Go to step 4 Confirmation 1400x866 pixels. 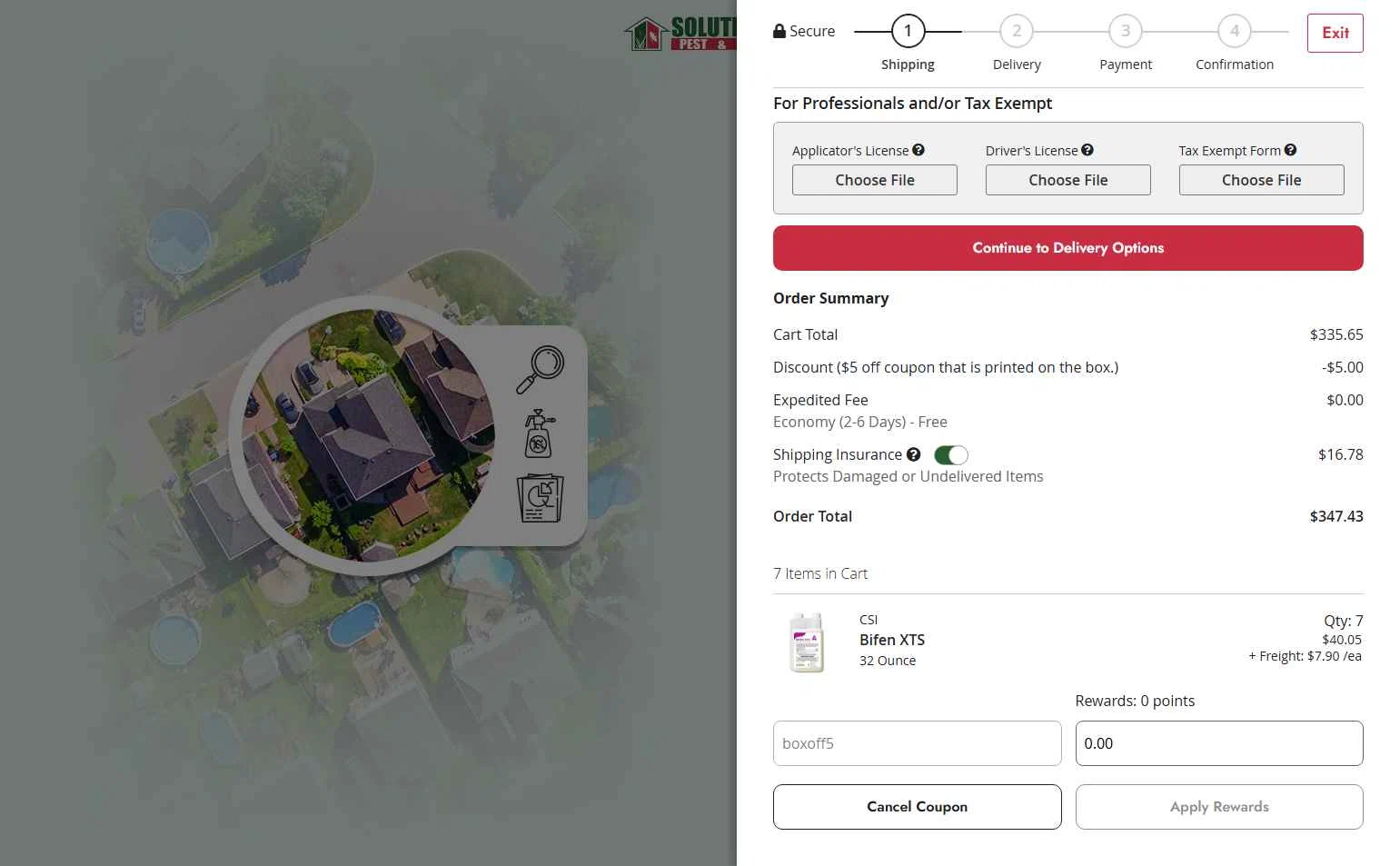click(x=1235, y=31)
